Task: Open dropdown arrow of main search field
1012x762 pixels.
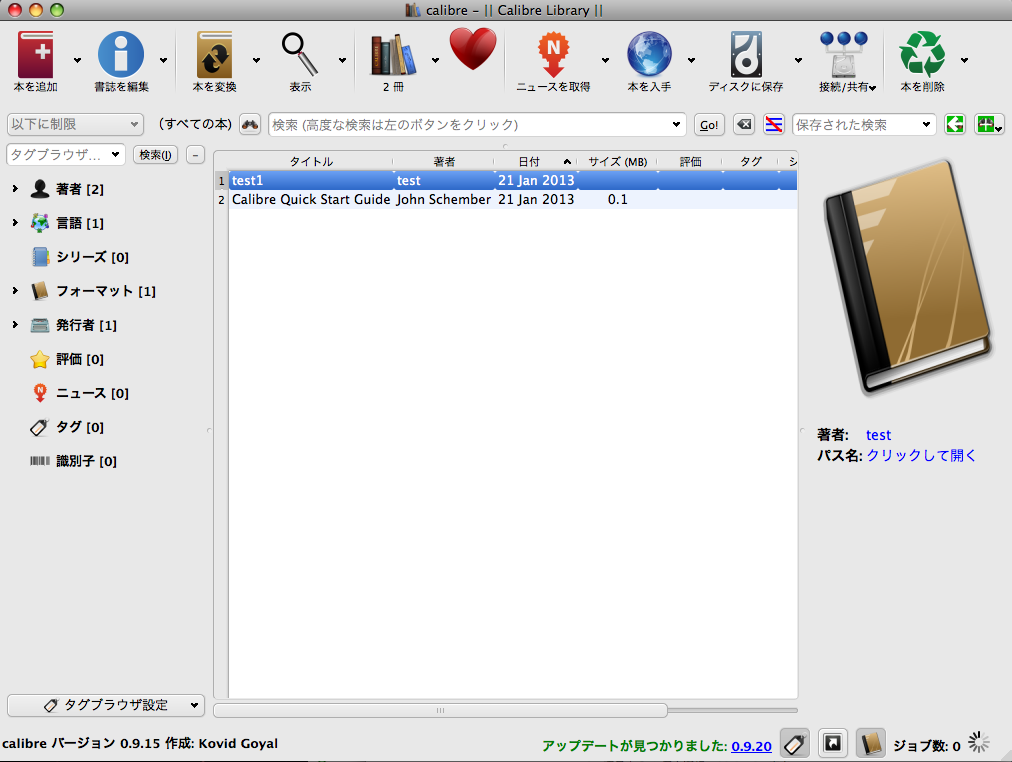Action: tap(676, 125)
